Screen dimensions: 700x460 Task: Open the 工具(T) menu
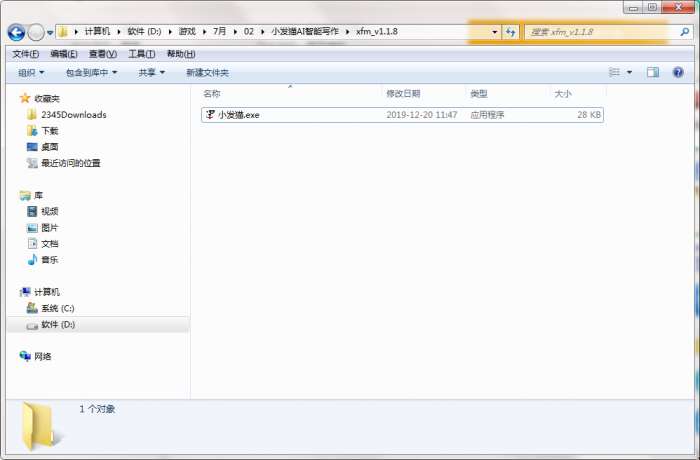pos(142,54)
